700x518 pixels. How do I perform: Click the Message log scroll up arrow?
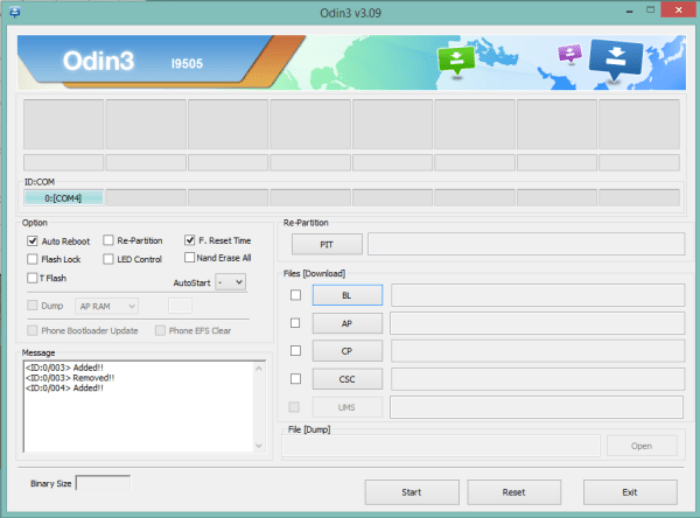pyautogui.click(x=258, y=368)
